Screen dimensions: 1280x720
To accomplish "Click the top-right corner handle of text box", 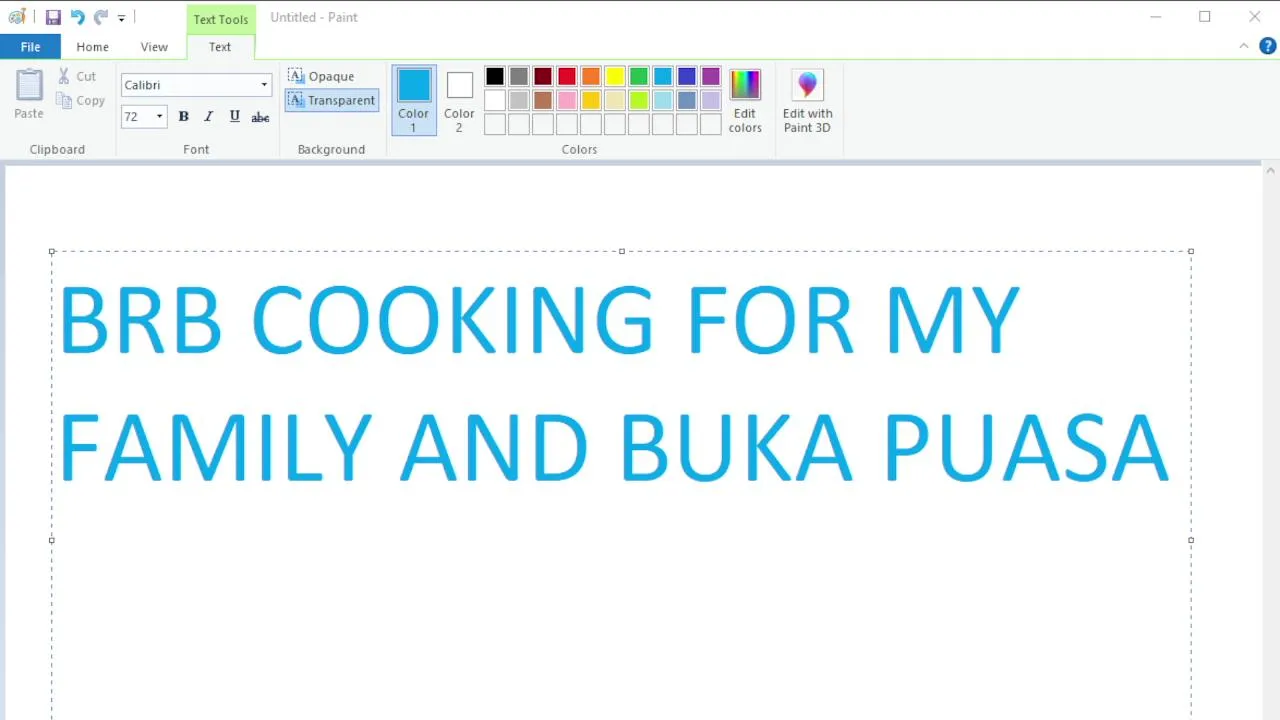I will (x=1191, y=251).
